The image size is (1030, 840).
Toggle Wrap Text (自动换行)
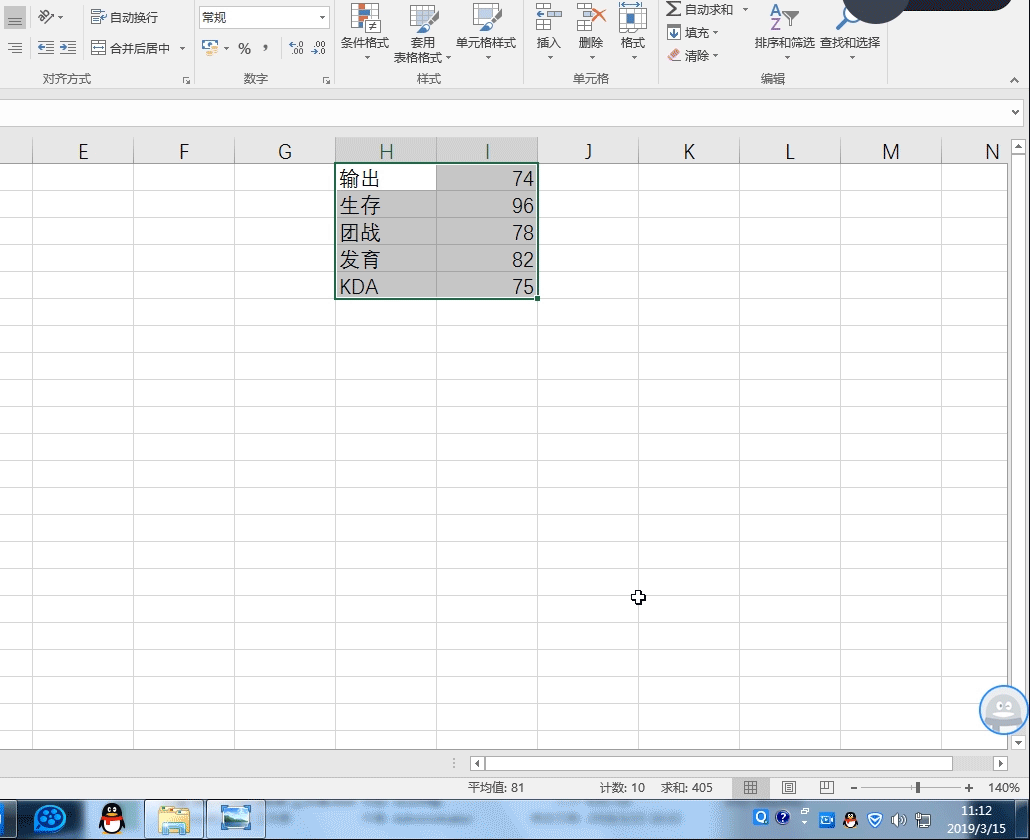point(124,17)
